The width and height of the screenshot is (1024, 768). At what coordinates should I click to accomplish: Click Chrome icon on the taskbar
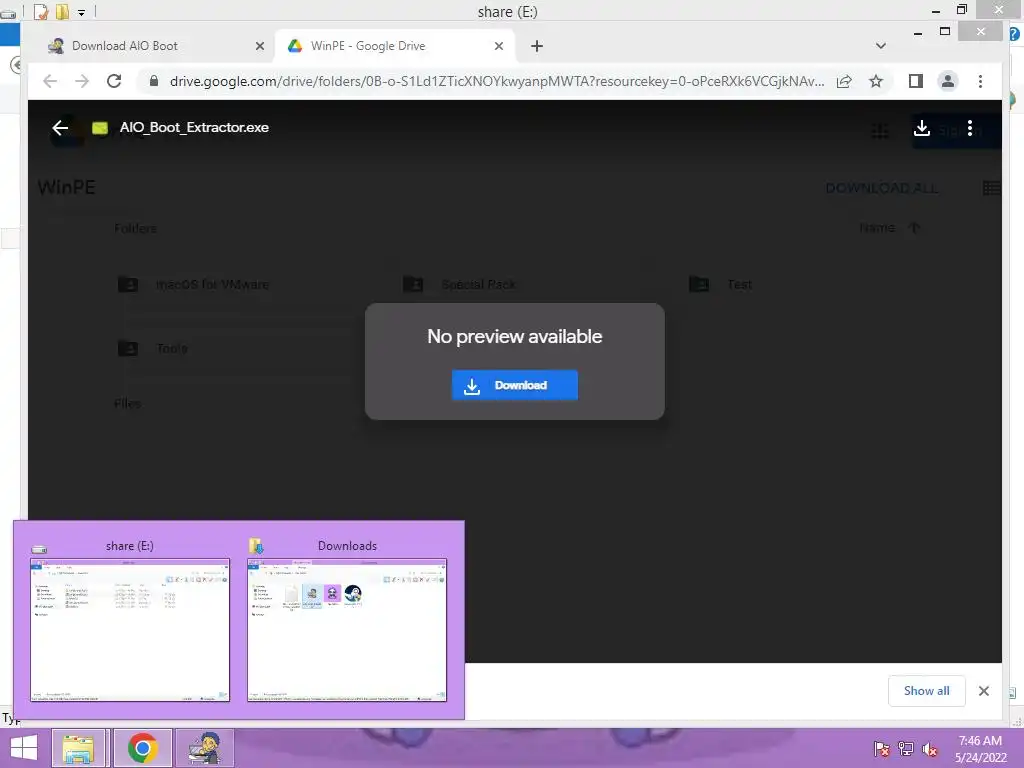142,748
